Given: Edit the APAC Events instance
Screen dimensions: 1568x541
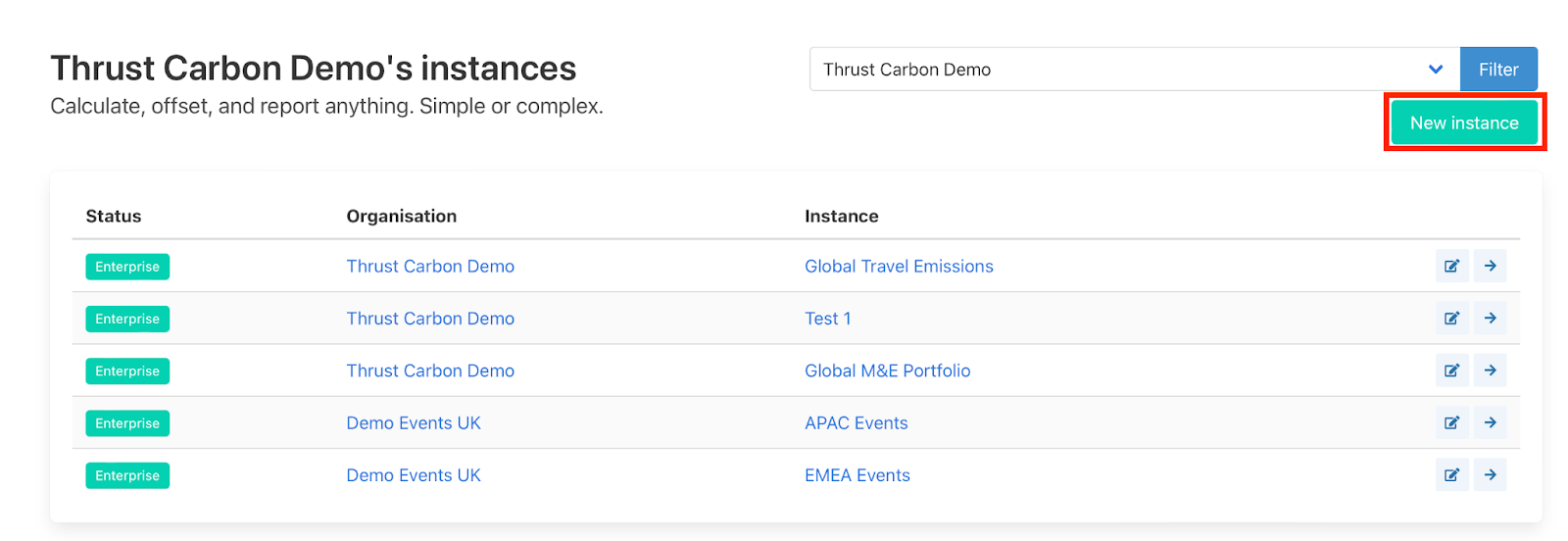Looking at the screenshot, I should (1451, 422).
